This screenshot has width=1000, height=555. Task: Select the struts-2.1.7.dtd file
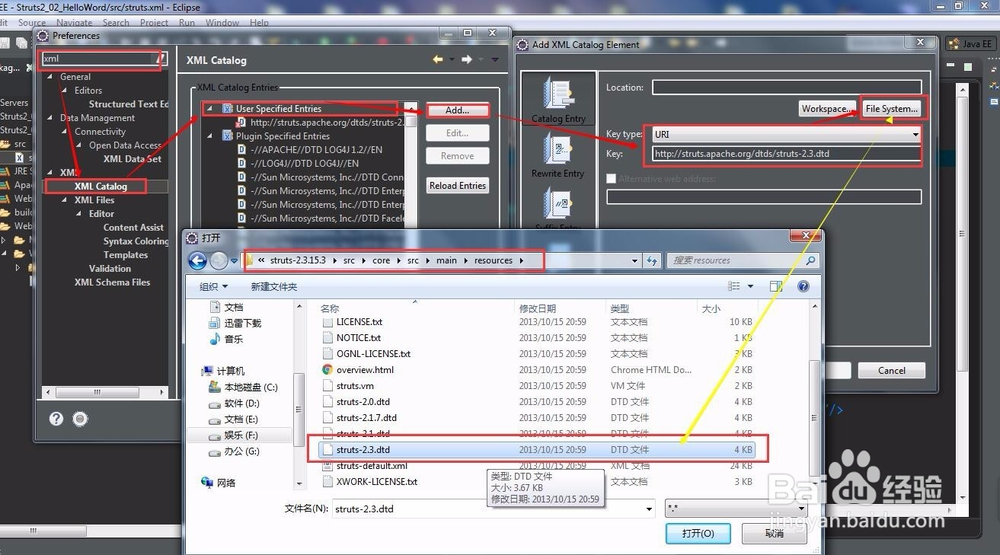point(366,418)
